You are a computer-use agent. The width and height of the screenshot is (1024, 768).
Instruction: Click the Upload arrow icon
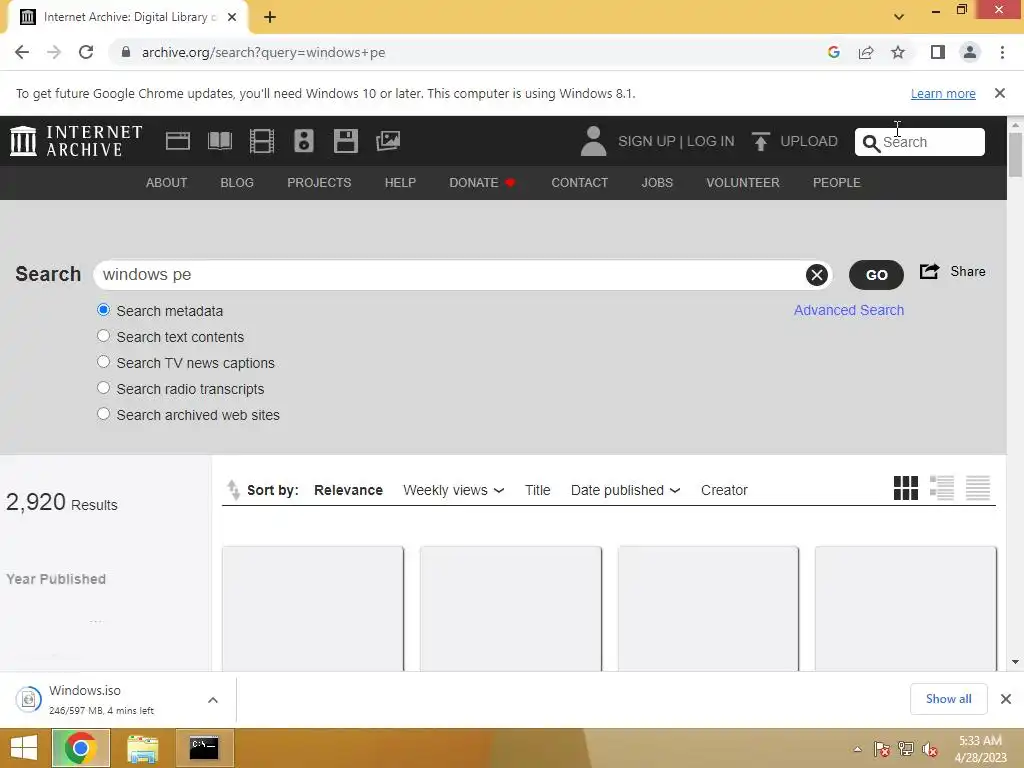coord(760,141)
